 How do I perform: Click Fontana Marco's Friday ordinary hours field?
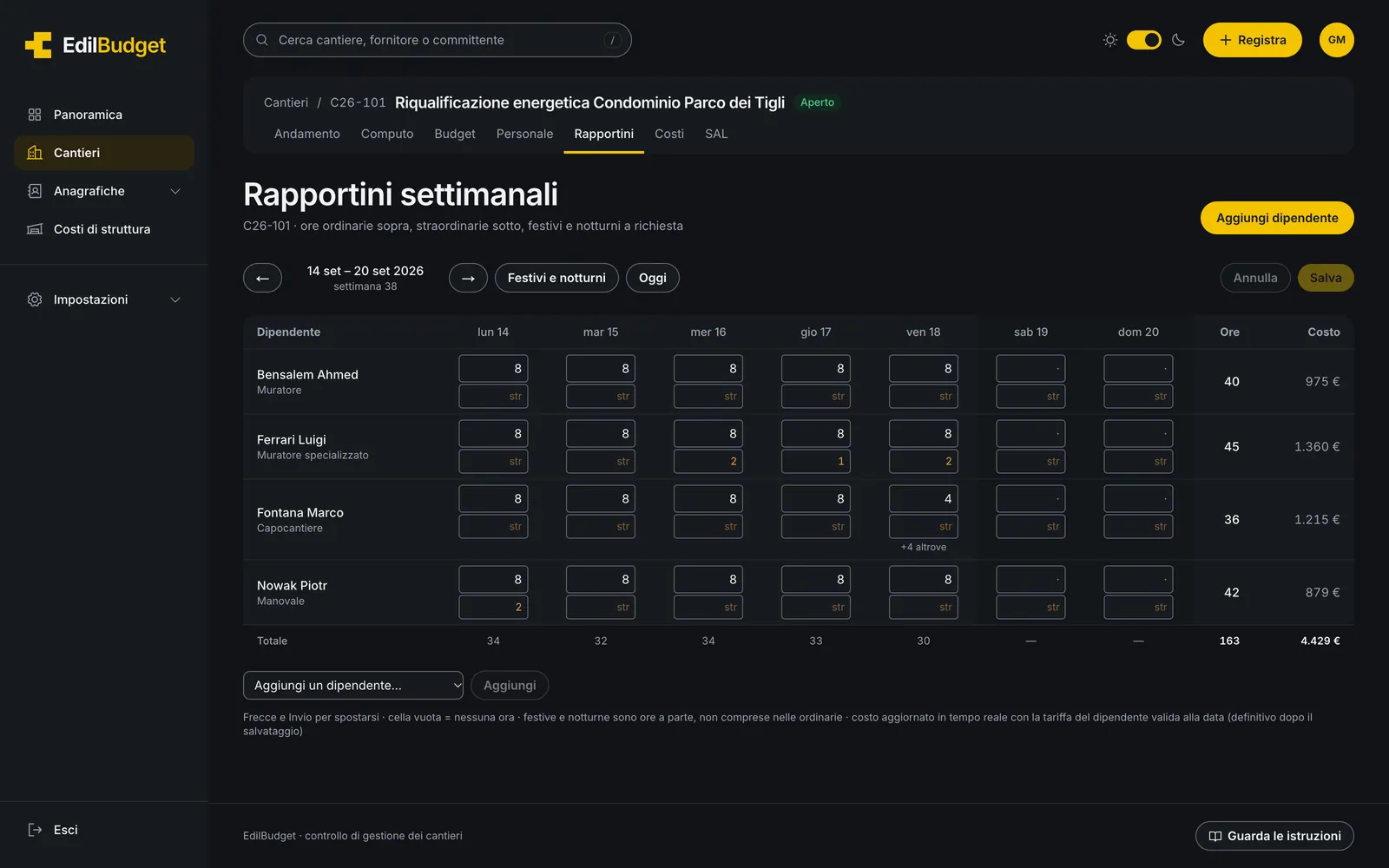[924, 498]
